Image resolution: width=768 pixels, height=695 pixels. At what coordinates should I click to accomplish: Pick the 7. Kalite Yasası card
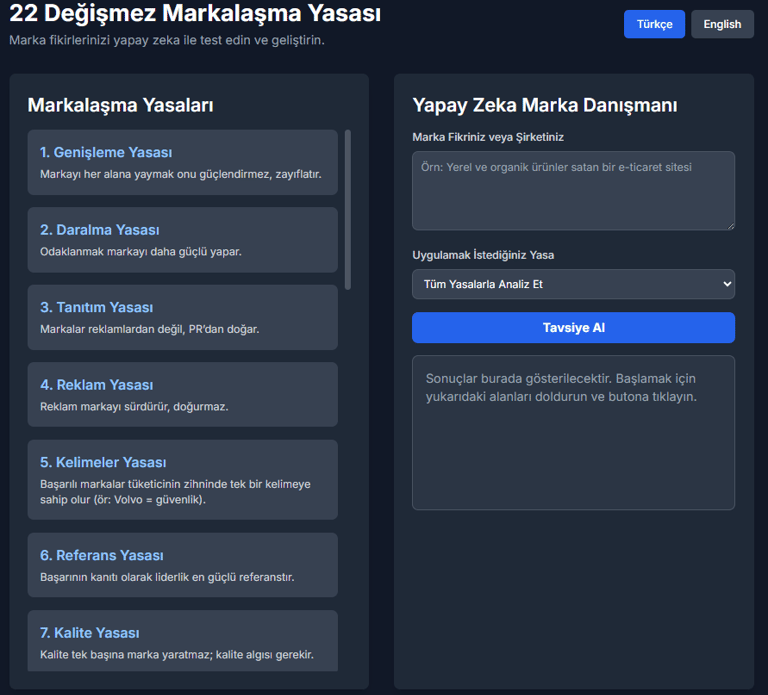point(183,641)
